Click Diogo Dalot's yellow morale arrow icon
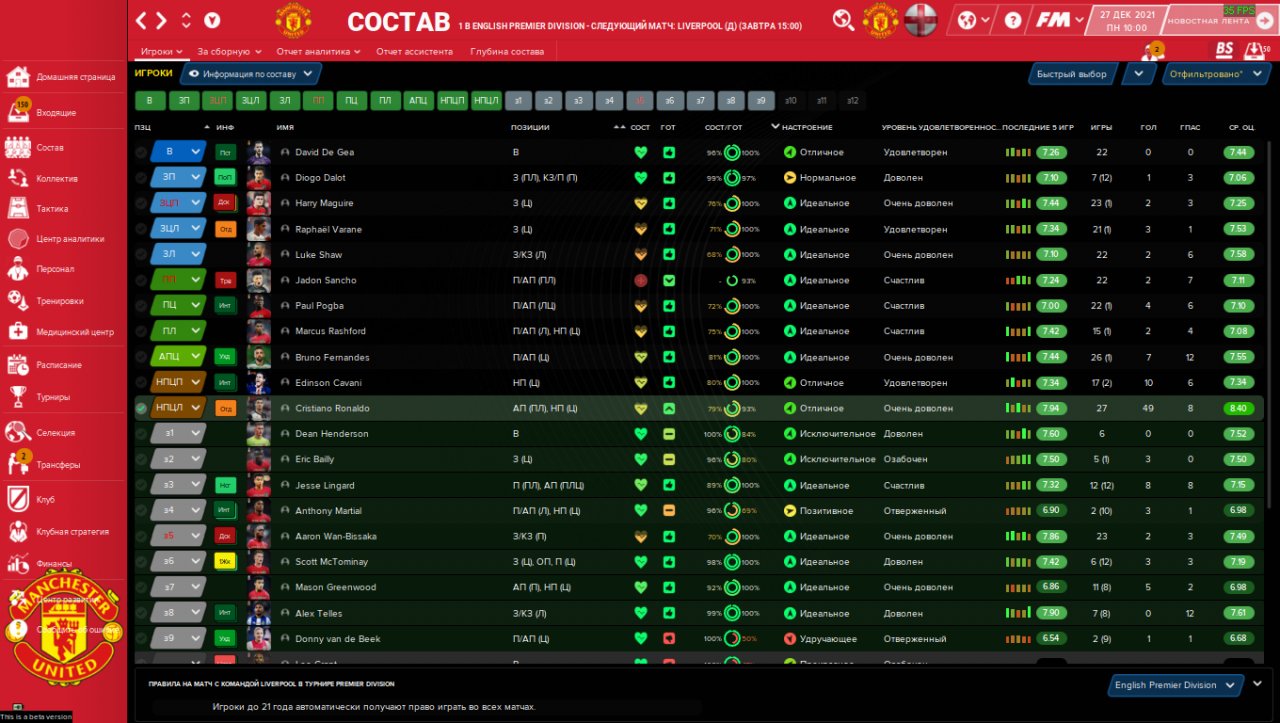 click(x=790, y=178)
